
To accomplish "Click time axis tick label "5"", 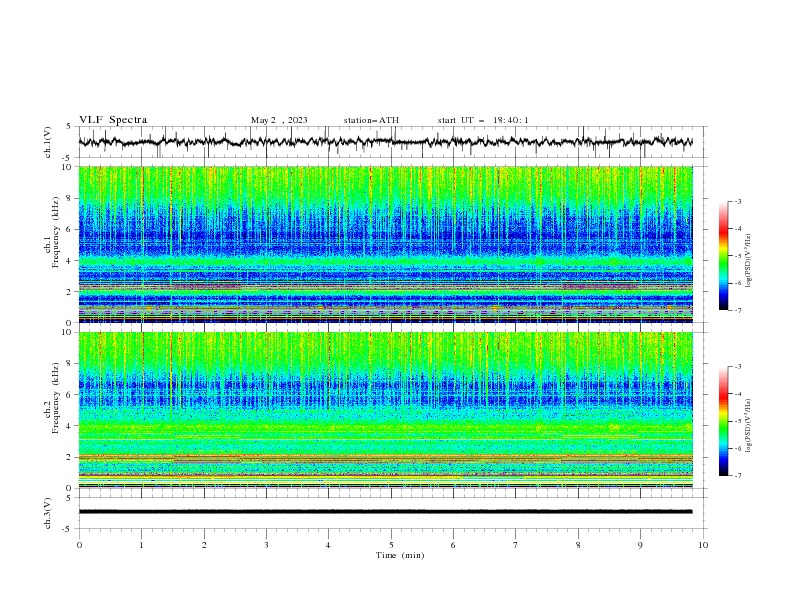I will pos(391,545).
